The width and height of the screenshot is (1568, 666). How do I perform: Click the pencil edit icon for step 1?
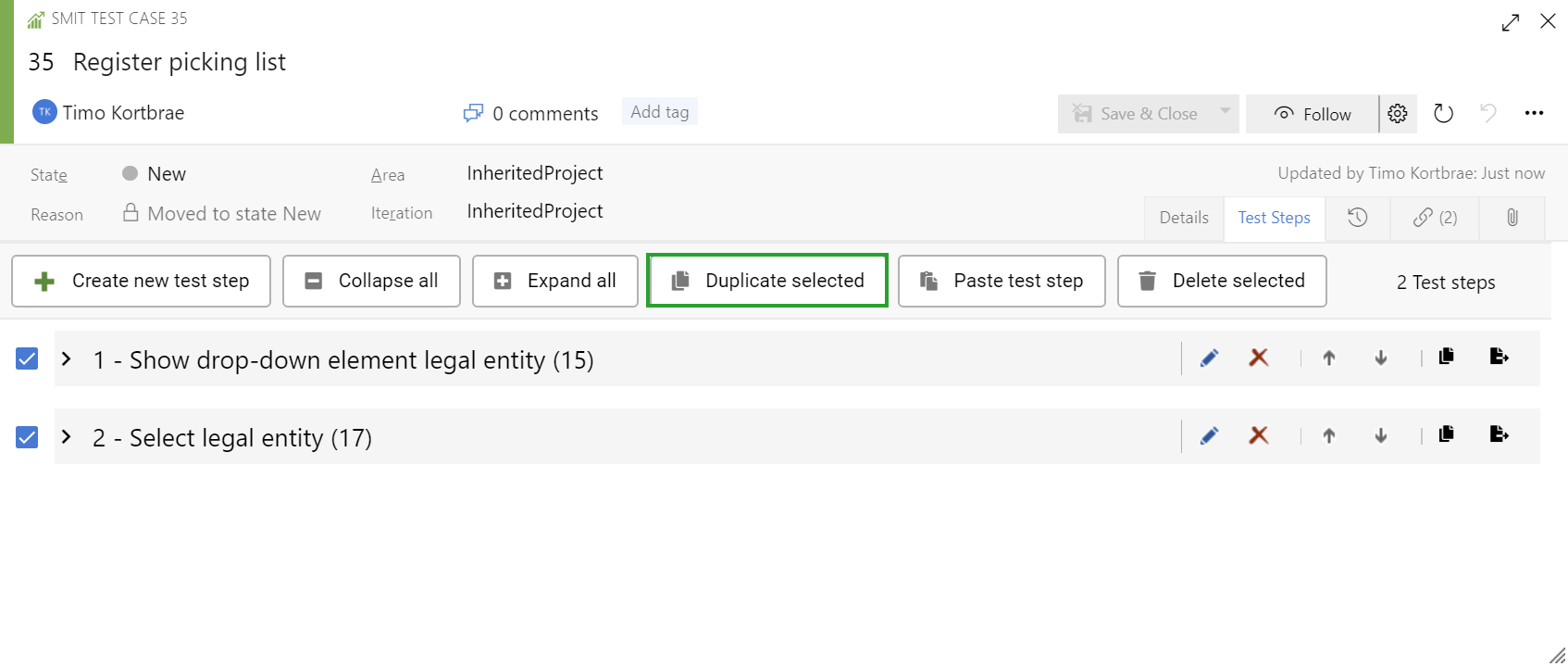coord(1209,358)
